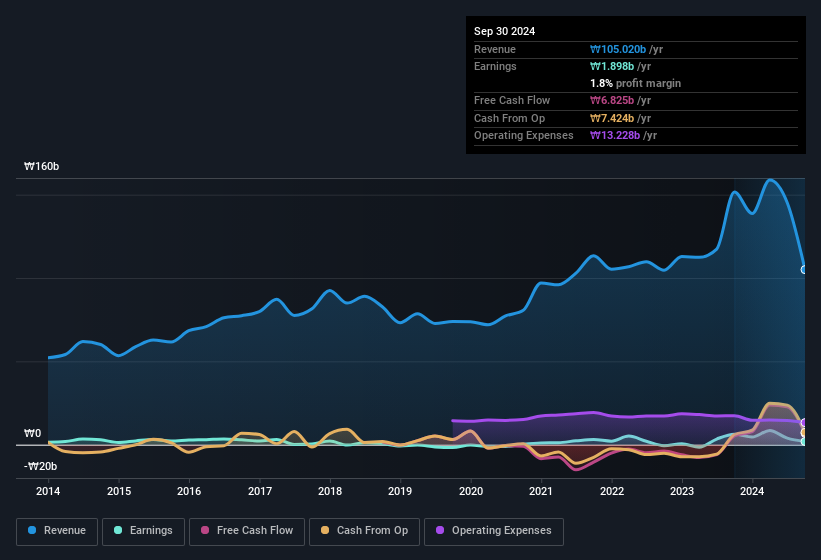
Task: Click the Revenue row label in tooltip
Action: [x=495, y=49]
